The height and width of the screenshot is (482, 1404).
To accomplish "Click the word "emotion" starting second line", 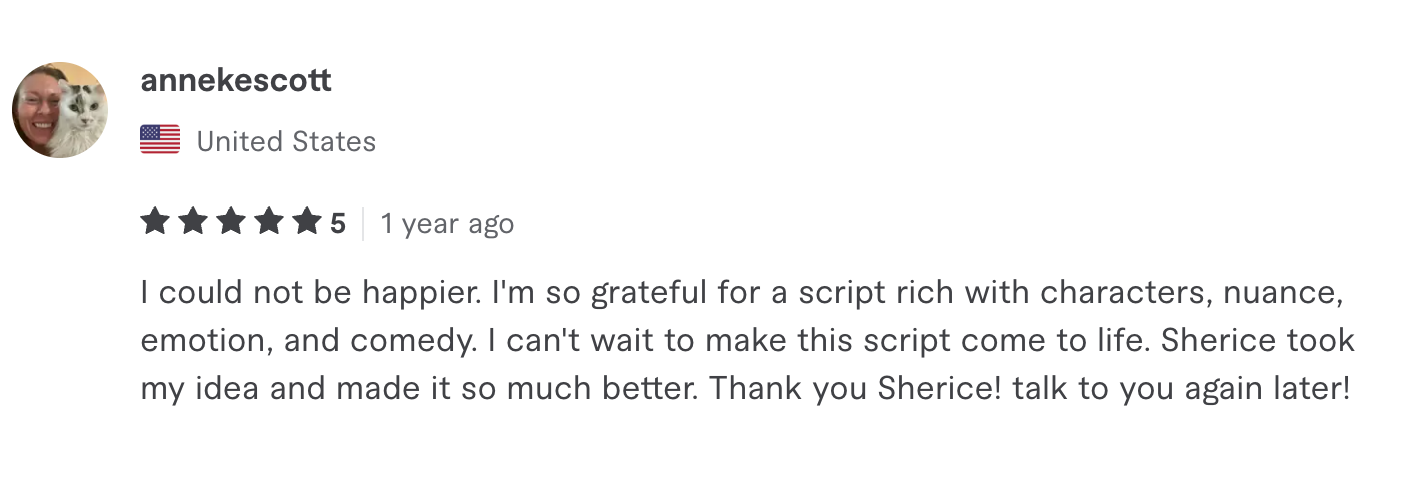I will click(x=203, y=341).
